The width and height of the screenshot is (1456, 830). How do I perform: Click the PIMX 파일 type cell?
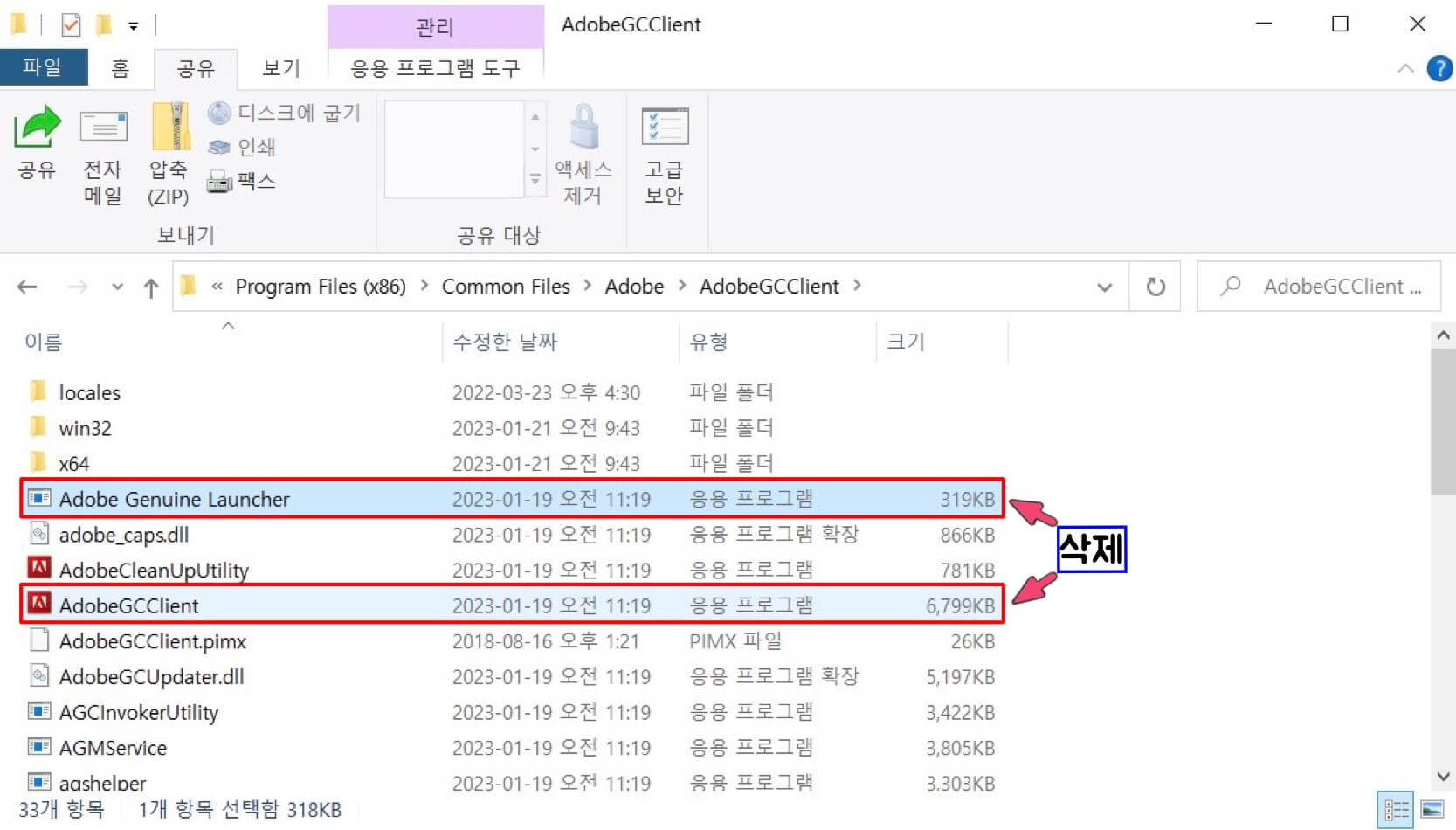tap(735, 641)
